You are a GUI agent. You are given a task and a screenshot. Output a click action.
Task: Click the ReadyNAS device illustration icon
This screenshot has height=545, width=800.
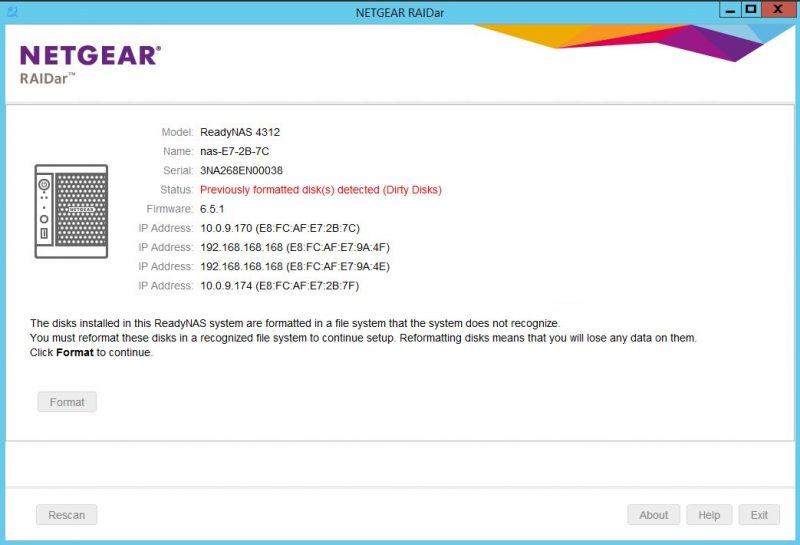pos(71,211)
